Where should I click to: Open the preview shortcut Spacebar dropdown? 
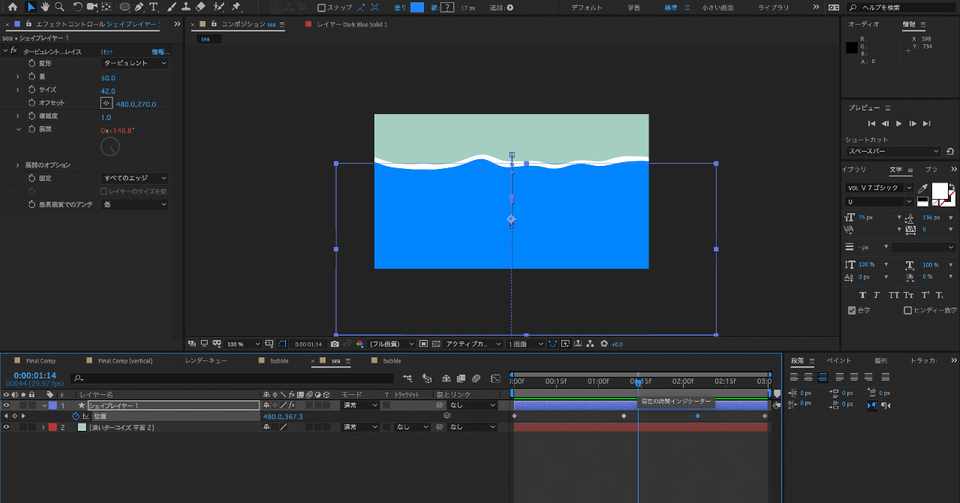click(893, 151)
